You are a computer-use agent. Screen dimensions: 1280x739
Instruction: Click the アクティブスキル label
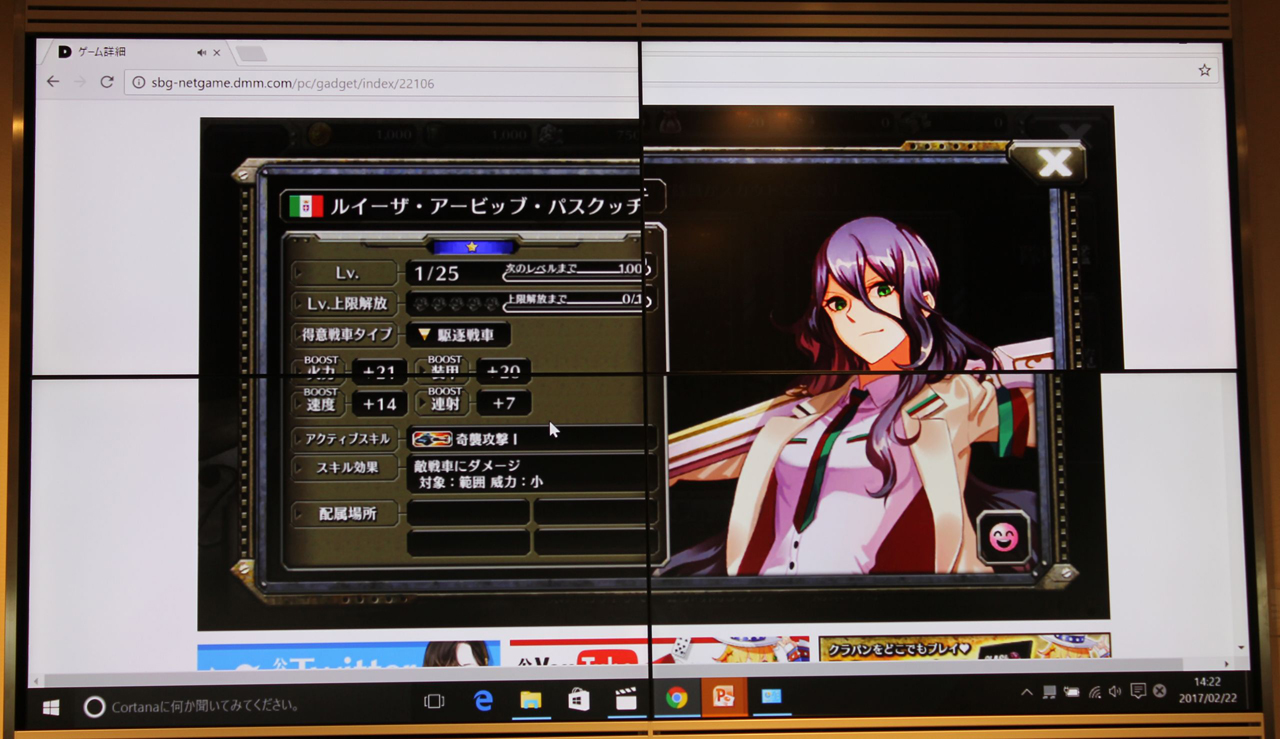coord(347,439)
